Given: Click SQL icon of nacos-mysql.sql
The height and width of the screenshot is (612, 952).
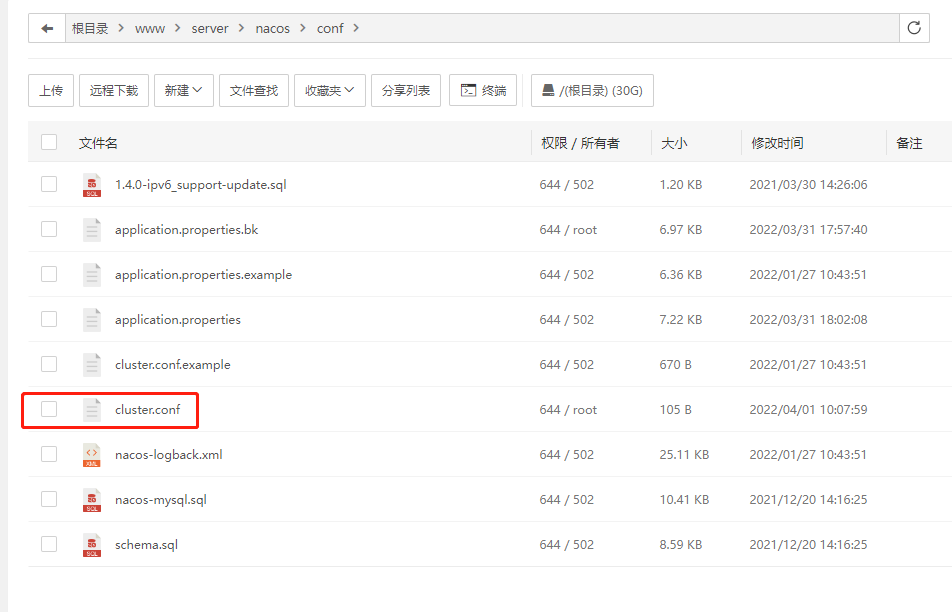Looking at the screenshot, I should click(x=92, y=500).
